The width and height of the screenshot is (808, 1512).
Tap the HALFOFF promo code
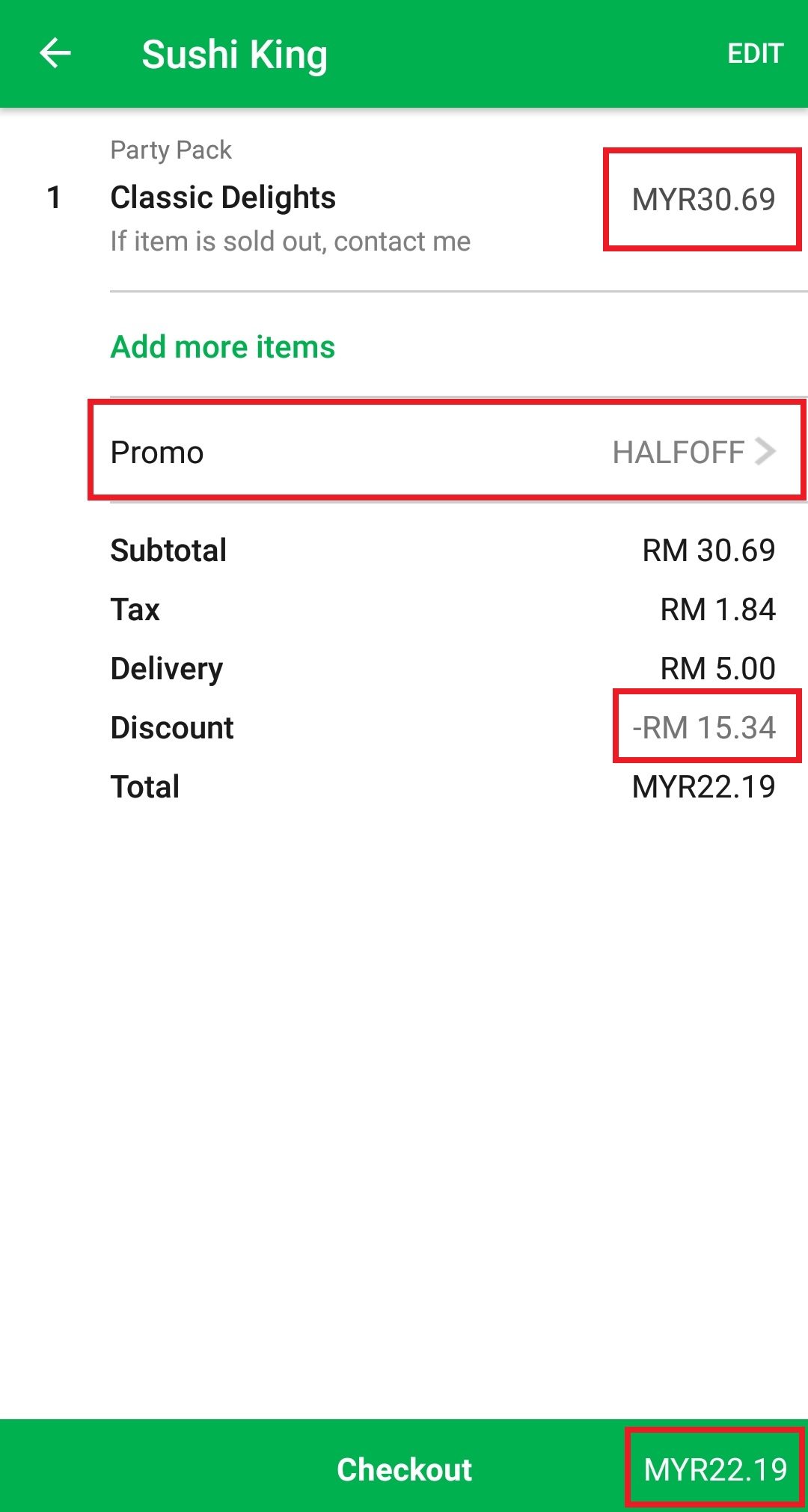pyautogui.click(x=678, y=453)
